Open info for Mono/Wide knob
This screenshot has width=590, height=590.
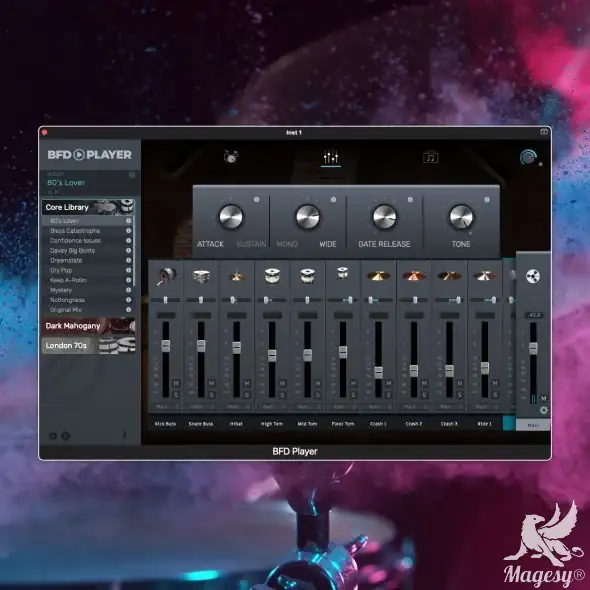click(x=333, y=200)
